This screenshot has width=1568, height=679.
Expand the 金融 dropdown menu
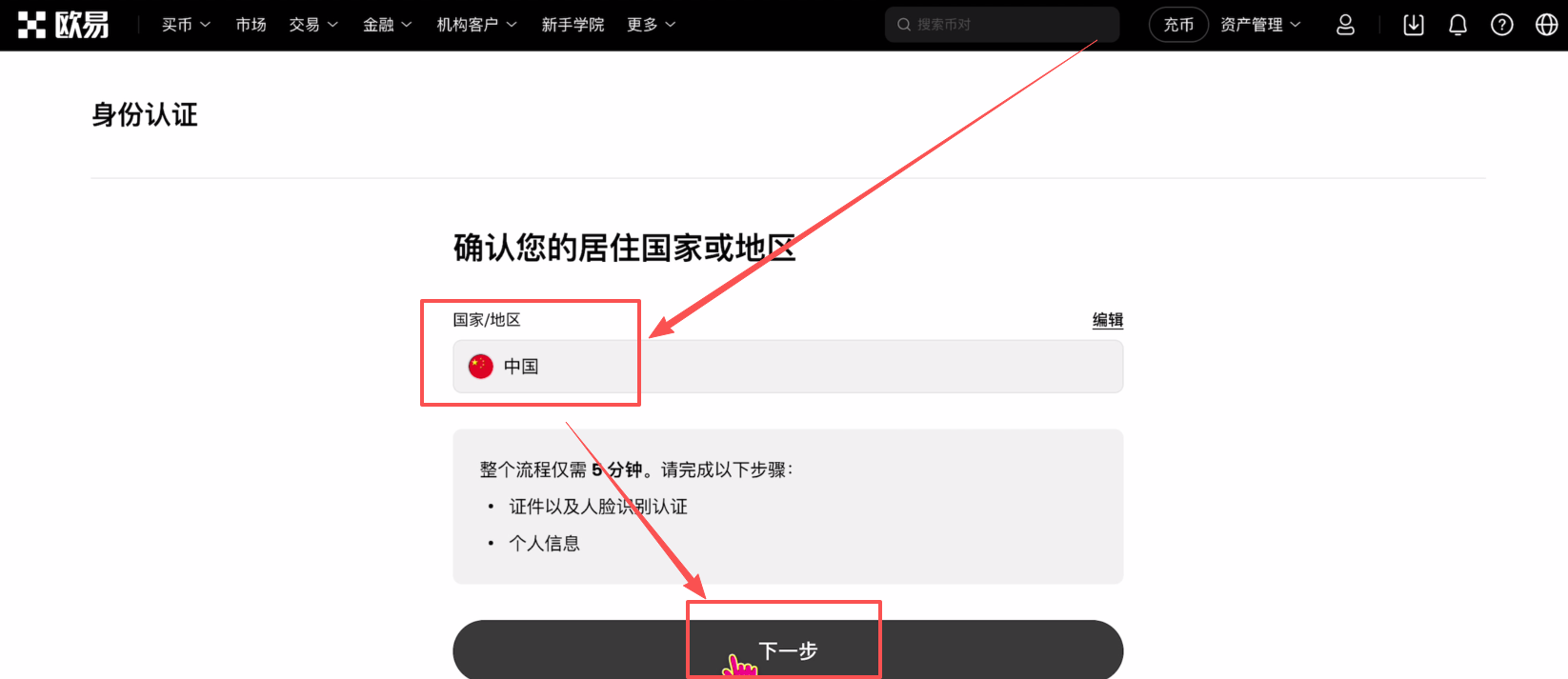[x=387, y=25]
